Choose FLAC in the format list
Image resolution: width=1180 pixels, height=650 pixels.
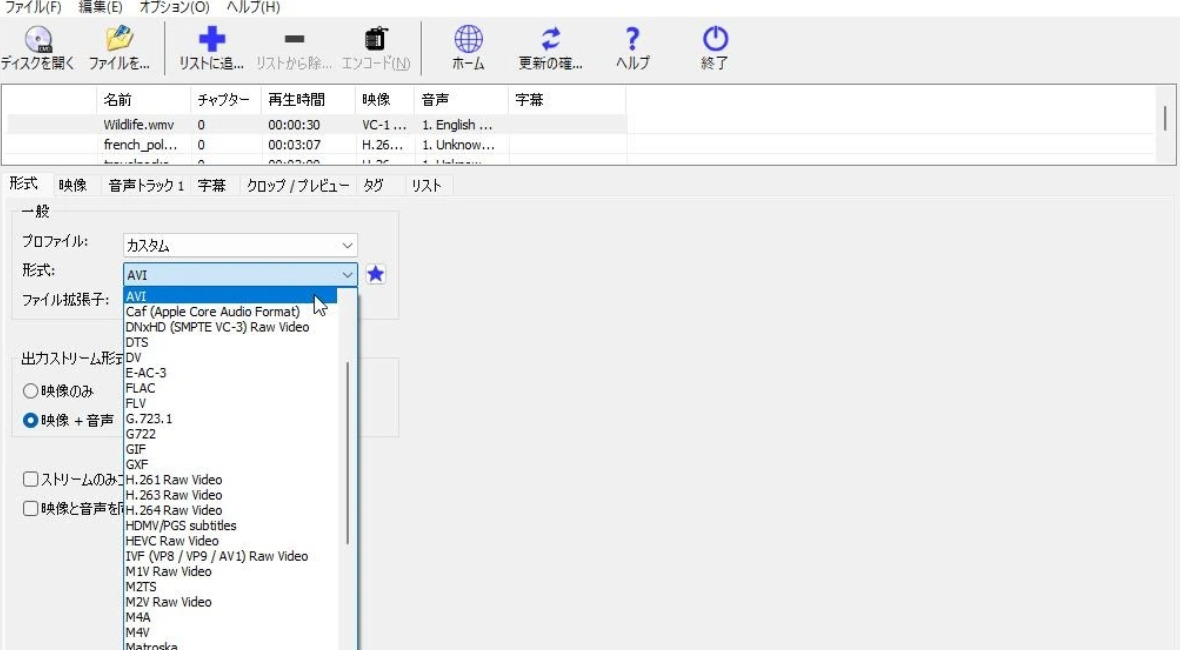pyautogui.click(x=230, y=387)
